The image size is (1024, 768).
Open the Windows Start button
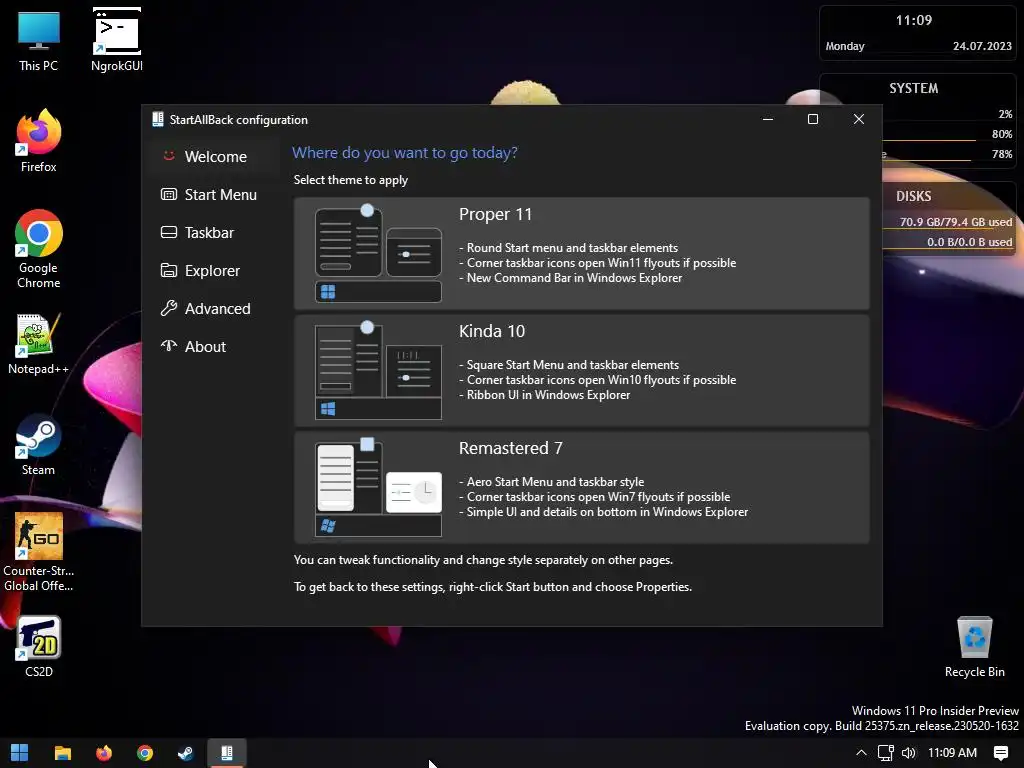[x=20, y=753]
